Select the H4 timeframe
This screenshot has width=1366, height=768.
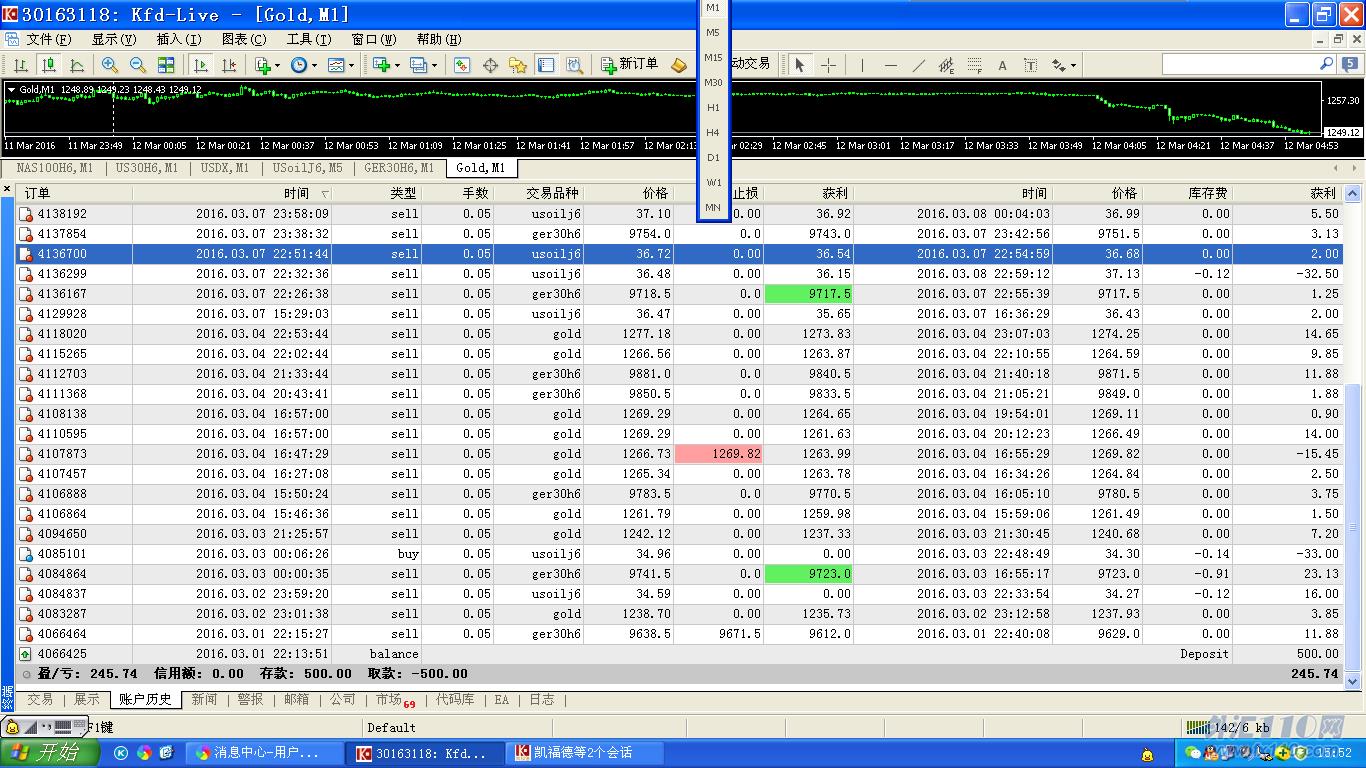(x=713, y=132)
